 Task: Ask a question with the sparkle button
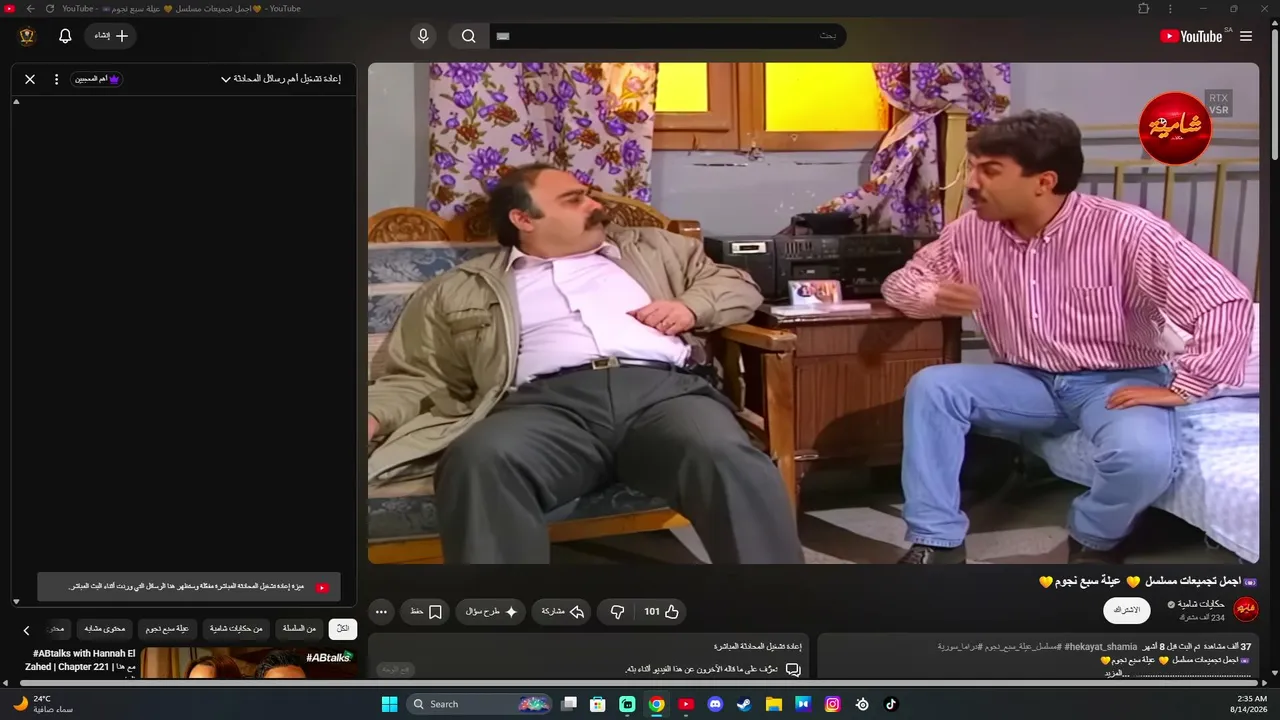click(491, 611)
